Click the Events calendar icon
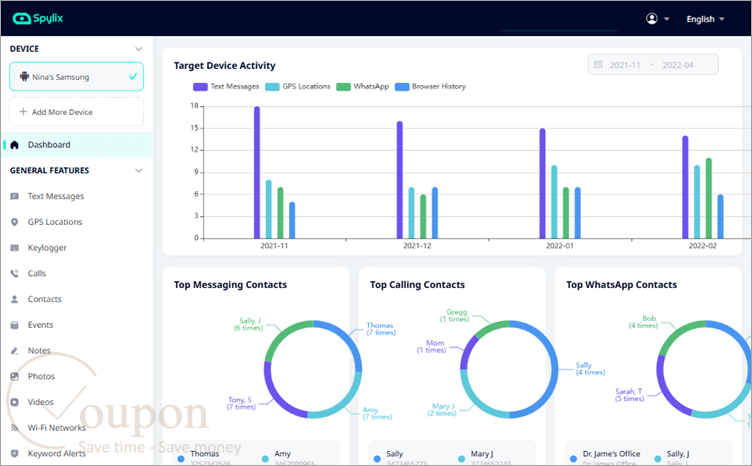Viewport: 752px width, 466px height. (14, 325)
